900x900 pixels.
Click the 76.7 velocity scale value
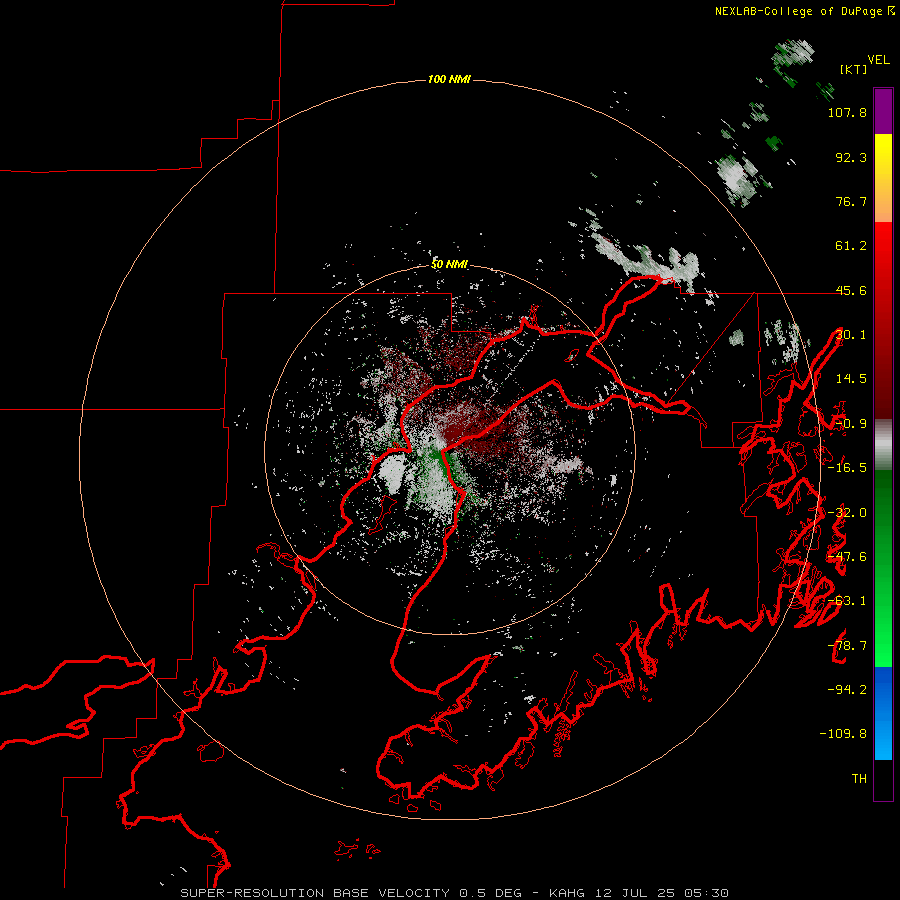point(851,201)
